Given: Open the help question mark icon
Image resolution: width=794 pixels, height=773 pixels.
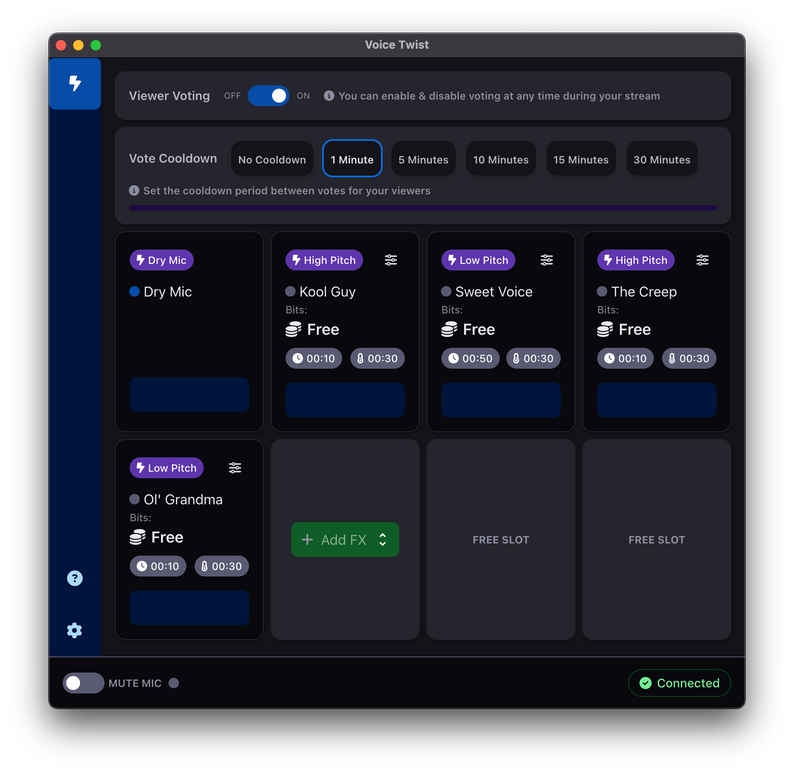Looking at the screenshot, I should (x=75, y=578).
